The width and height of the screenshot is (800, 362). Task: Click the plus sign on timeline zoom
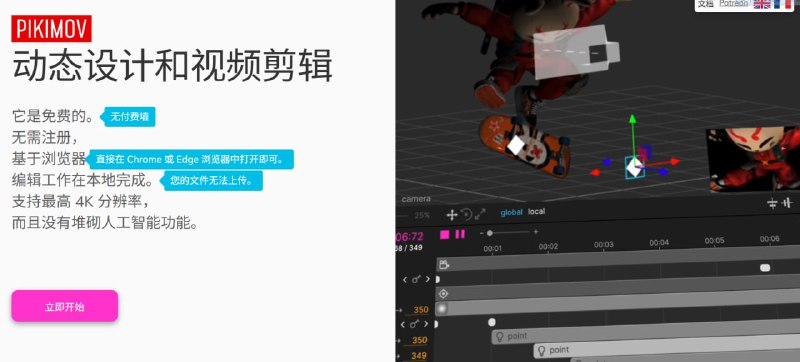point(536,231)
